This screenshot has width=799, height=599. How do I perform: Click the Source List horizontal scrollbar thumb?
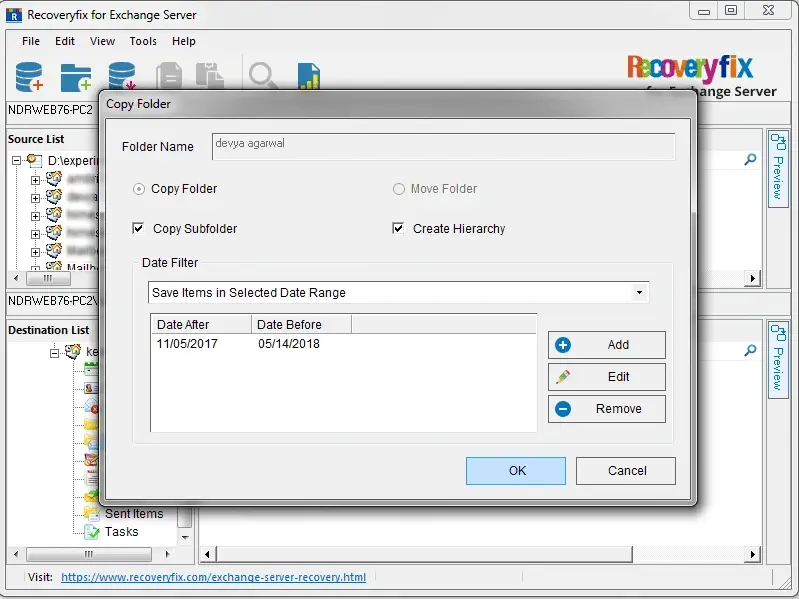48,279
